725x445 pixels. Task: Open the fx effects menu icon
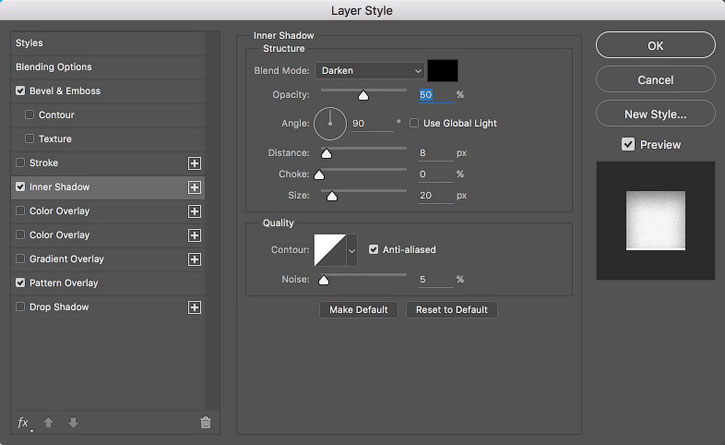[24, 423]
